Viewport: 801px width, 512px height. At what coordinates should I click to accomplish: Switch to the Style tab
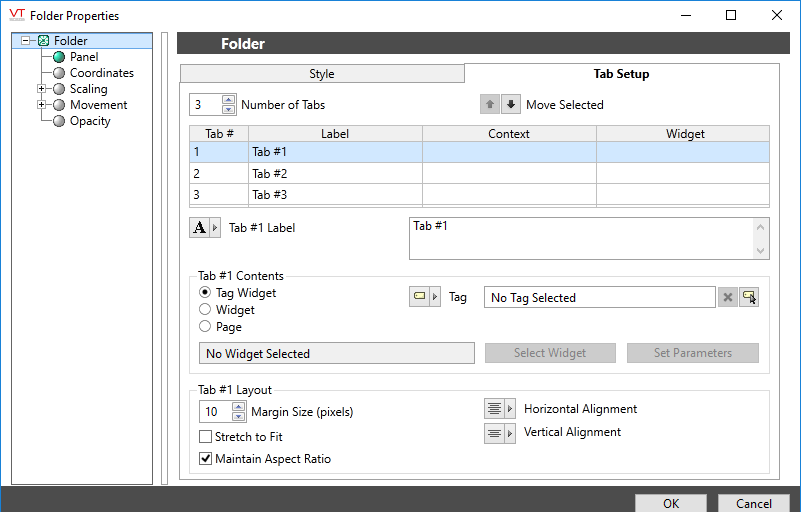(x=322, y=74)
